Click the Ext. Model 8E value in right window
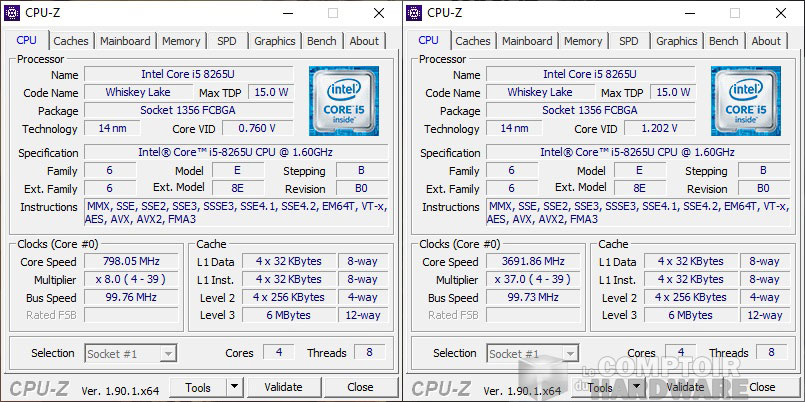805x402 pixels. (x=640, y=188)
